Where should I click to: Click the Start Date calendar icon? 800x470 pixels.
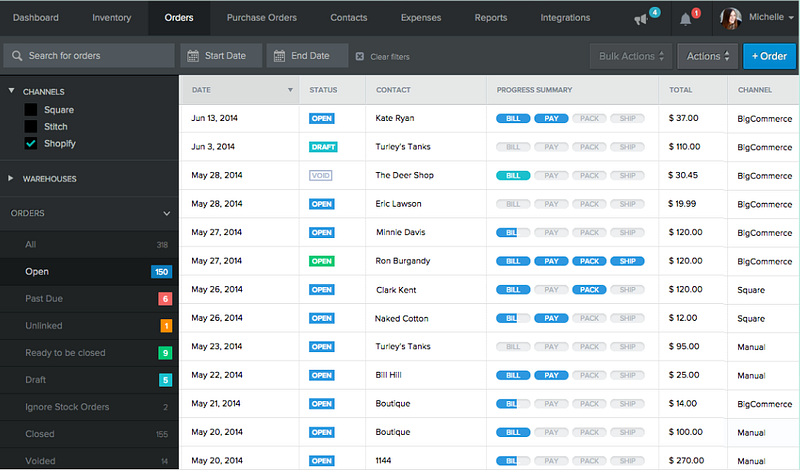193,56
